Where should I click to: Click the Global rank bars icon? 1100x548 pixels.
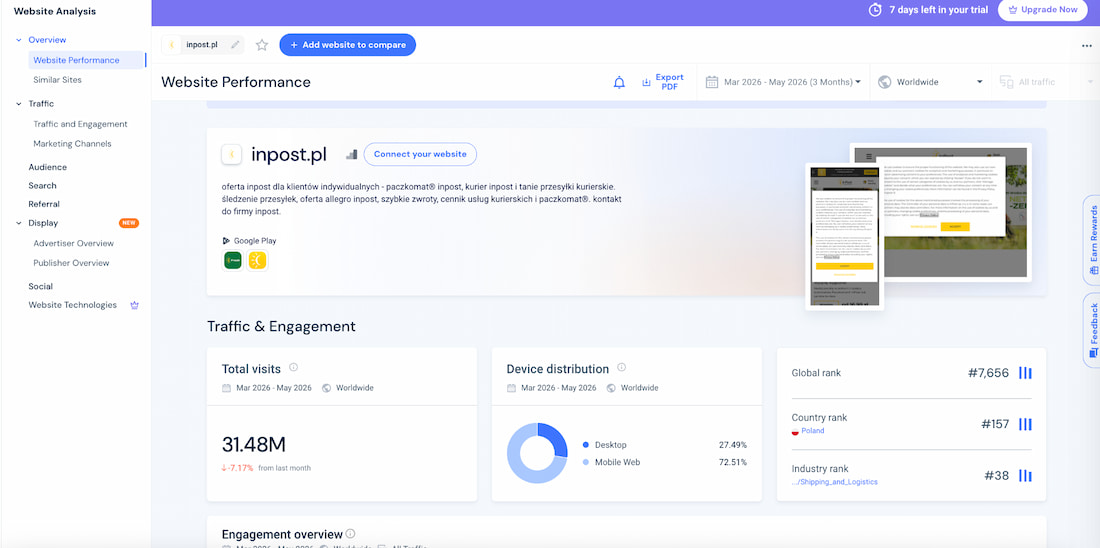point(1025,373)
